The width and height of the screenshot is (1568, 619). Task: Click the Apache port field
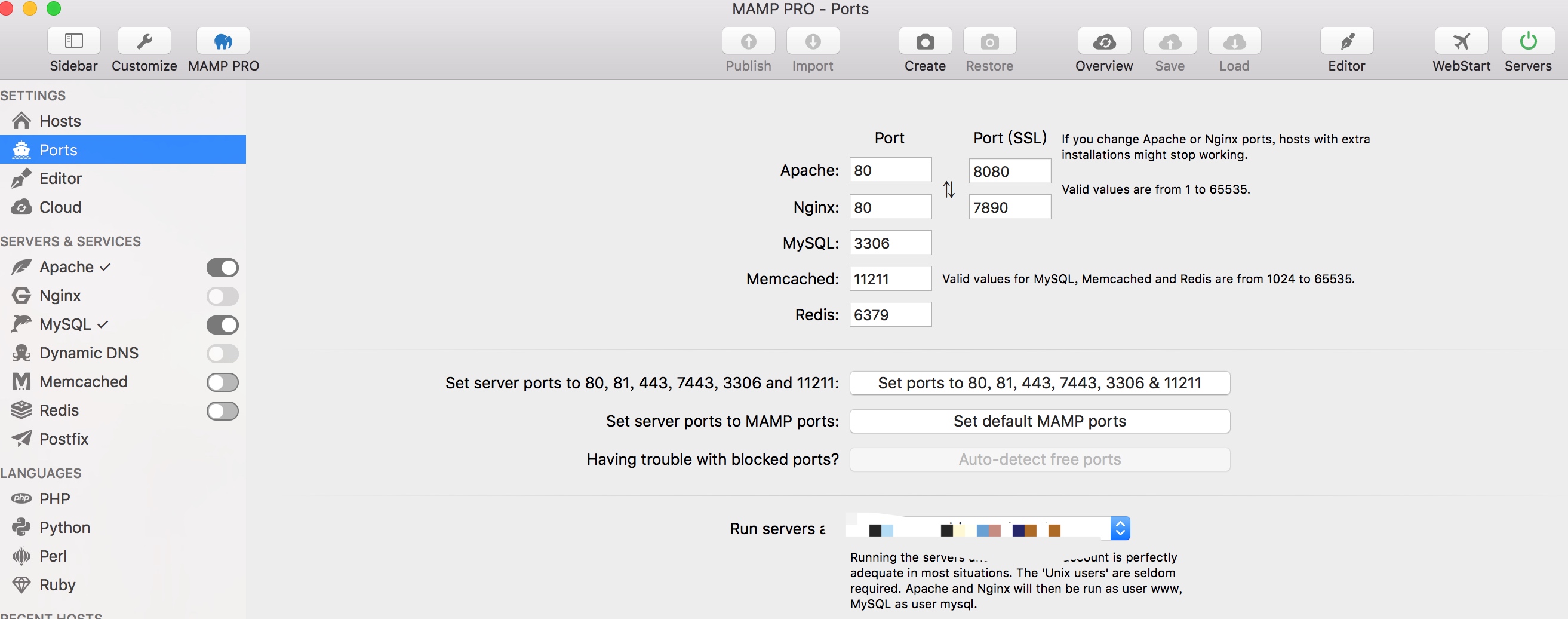click(890, 170)
